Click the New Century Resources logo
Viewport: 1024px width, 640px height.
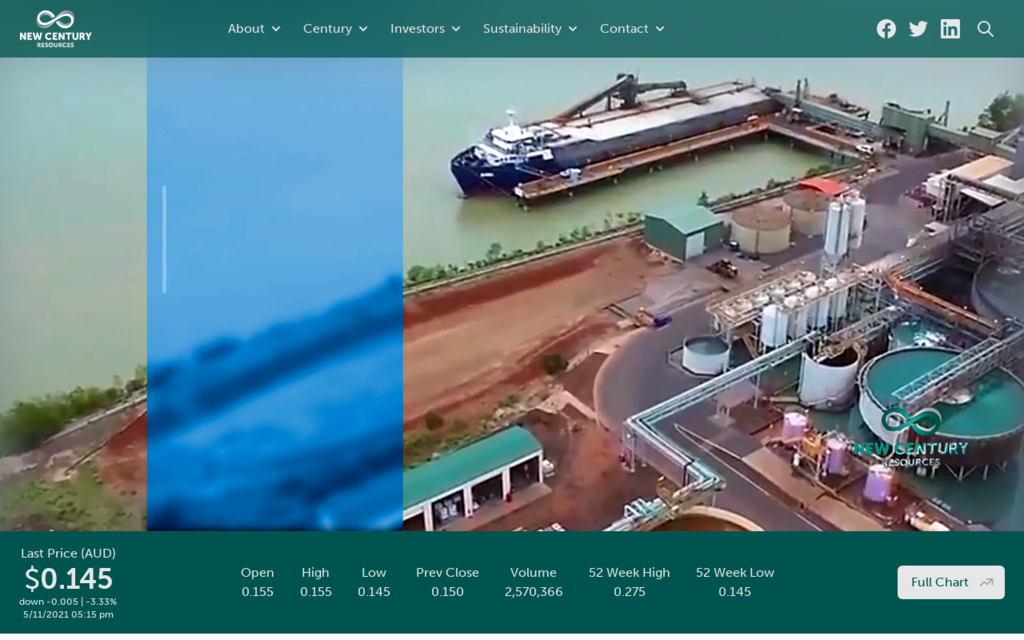[55, 28]
